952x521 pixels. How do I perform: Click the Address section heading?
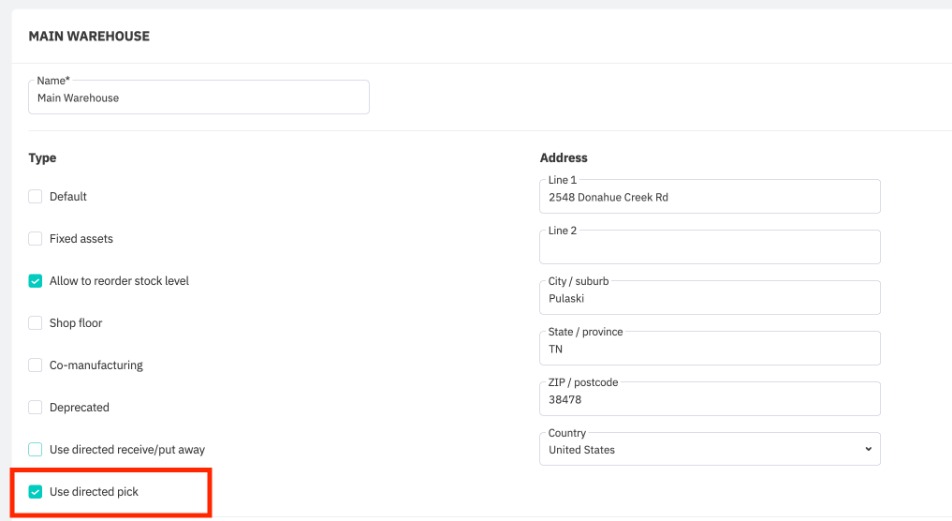pos(563,158)
